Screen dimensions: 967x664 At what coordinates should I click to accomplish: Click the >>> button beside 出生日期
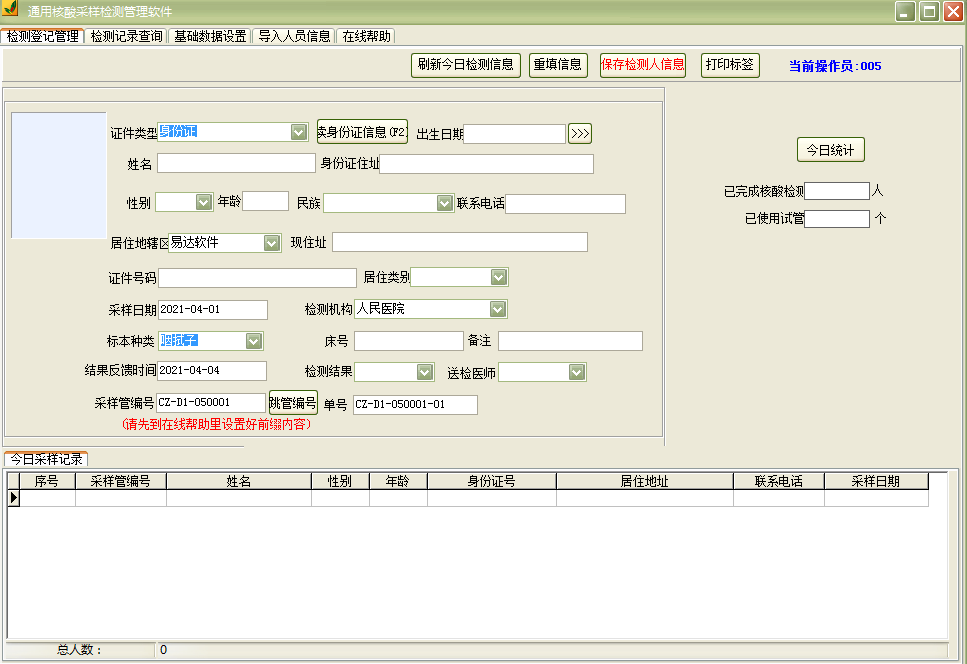[x=578, y=132]
